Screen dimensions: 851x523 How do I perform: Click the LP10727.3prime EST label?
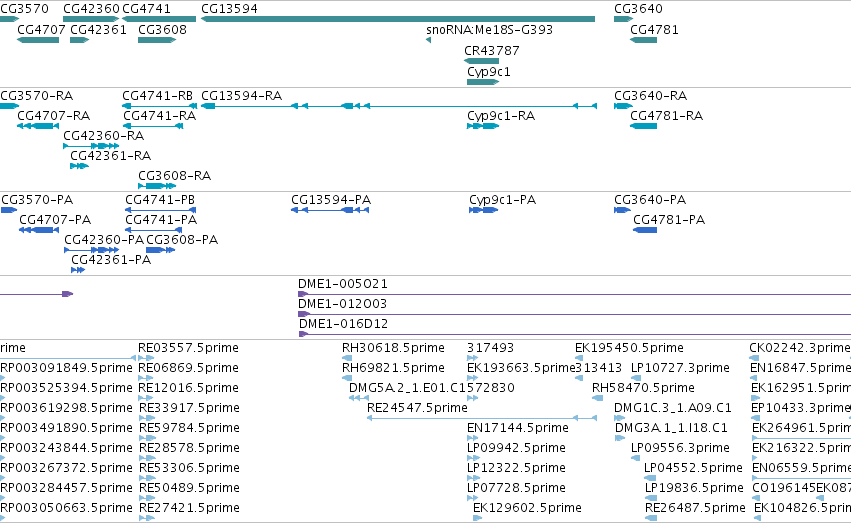680,368
